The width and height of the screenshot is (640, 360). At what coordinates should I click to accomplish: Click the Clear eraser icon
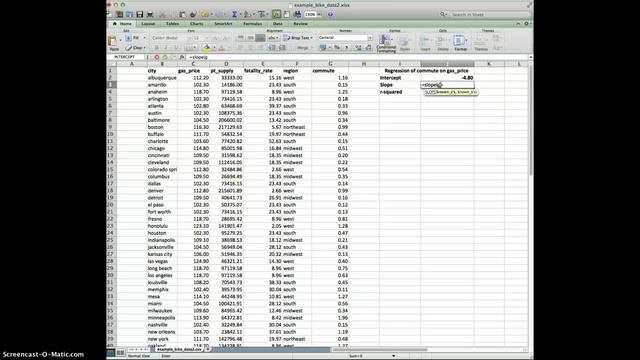coord(129,48)
